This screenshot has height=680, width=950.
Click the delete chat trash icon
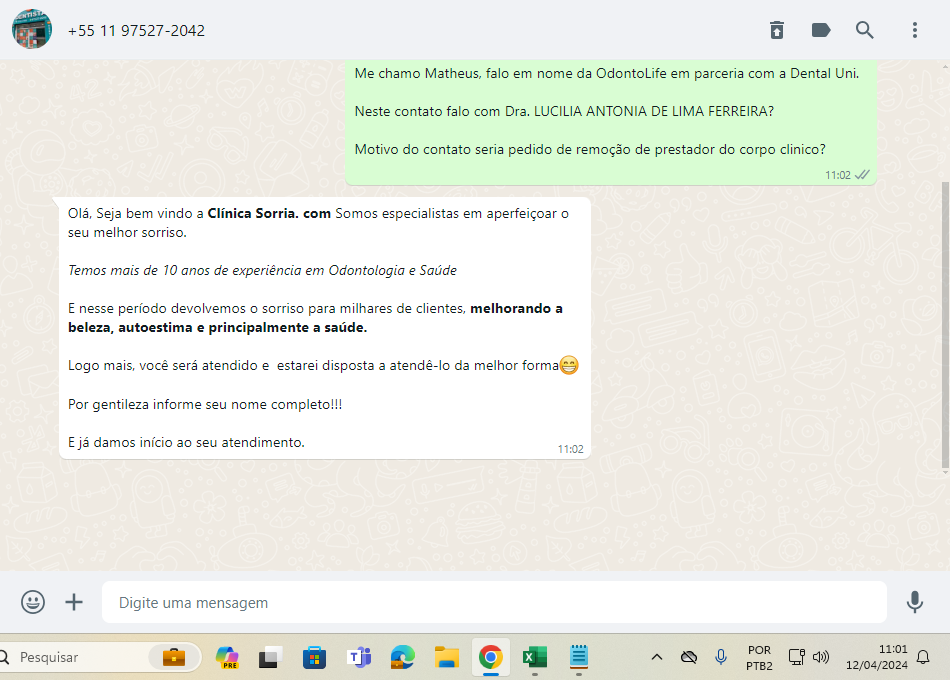tap(777, 30)
